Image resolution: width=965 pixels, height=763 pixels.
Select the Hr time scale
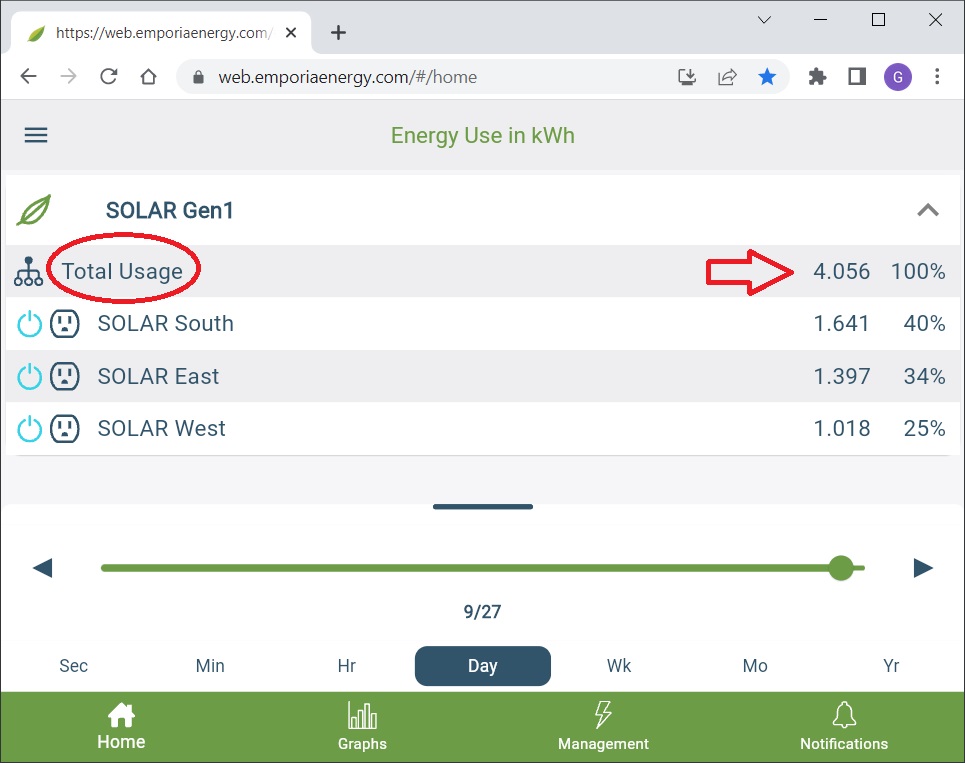tap(347, 666)
